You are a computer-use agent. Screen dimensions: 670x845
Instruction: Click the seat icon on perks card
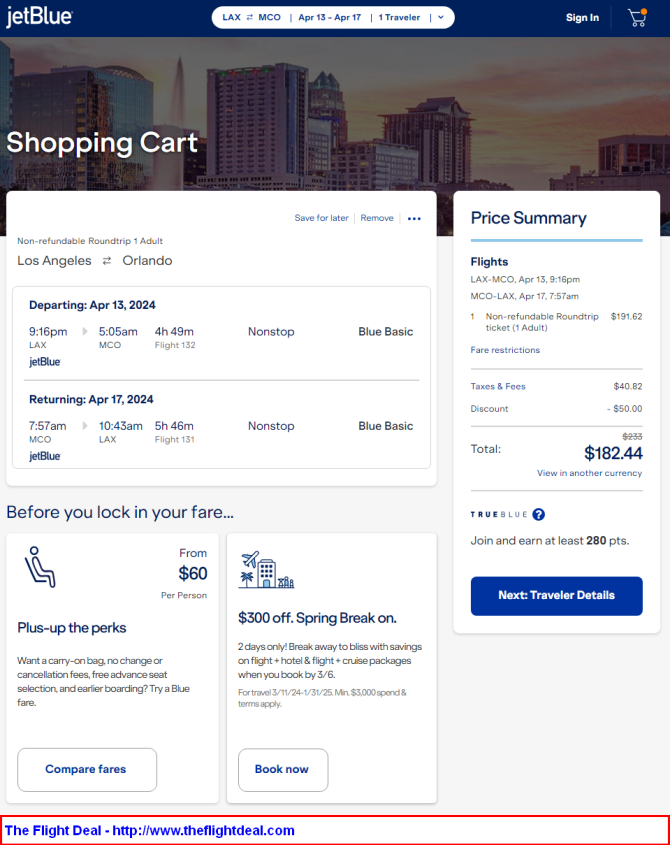[x=40, y=566]
